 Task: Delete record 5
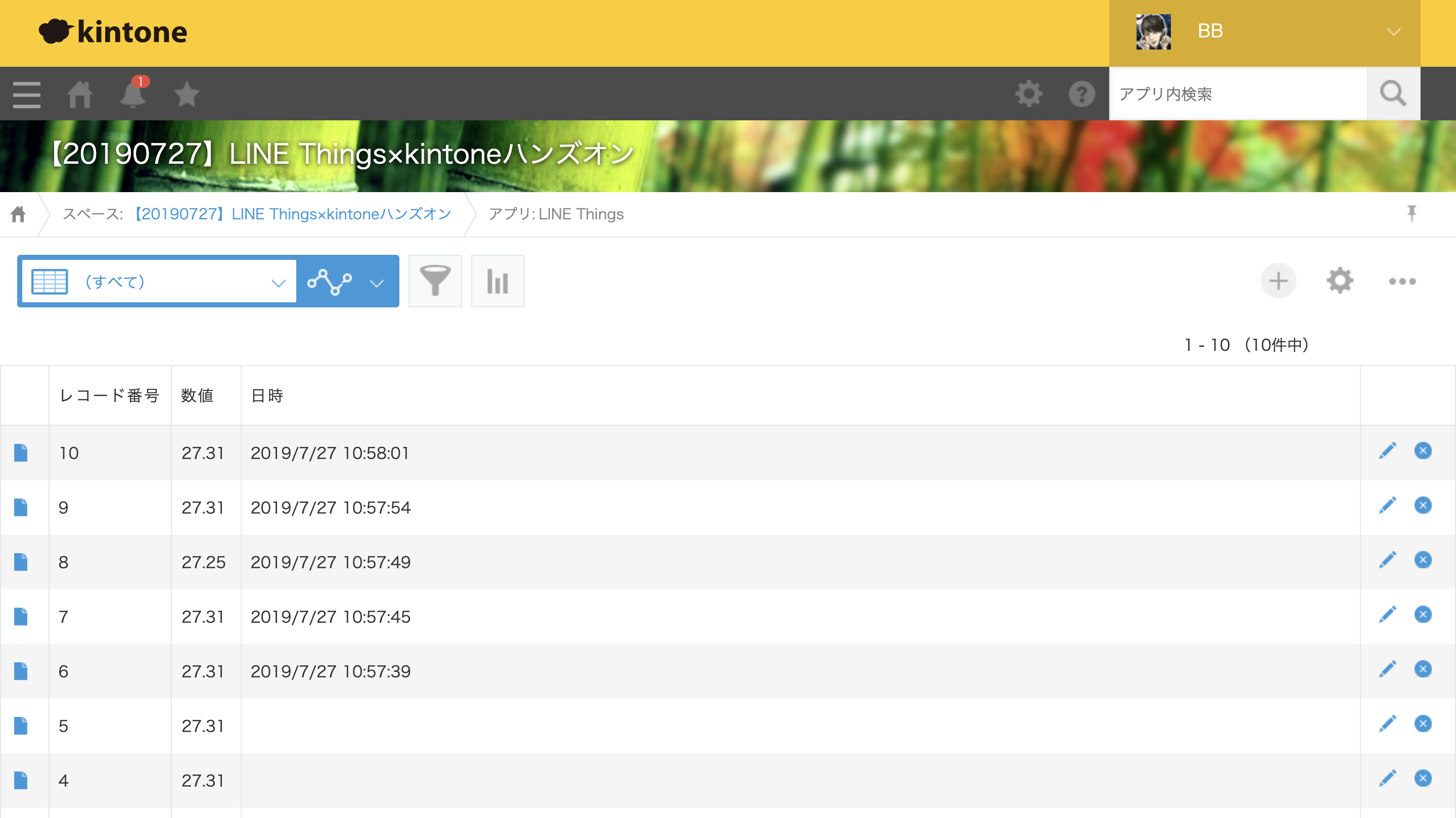[1423, 723]
